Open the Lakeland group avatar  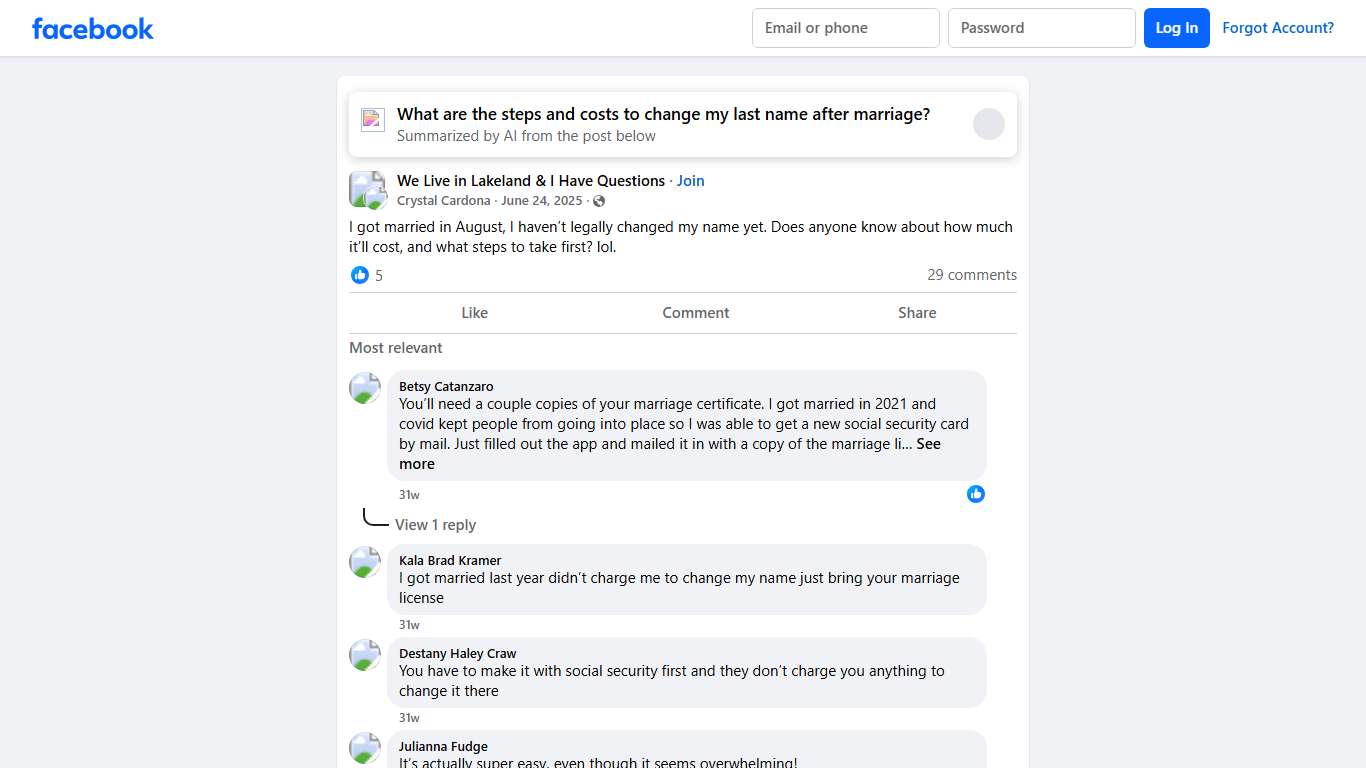[367, 189]
